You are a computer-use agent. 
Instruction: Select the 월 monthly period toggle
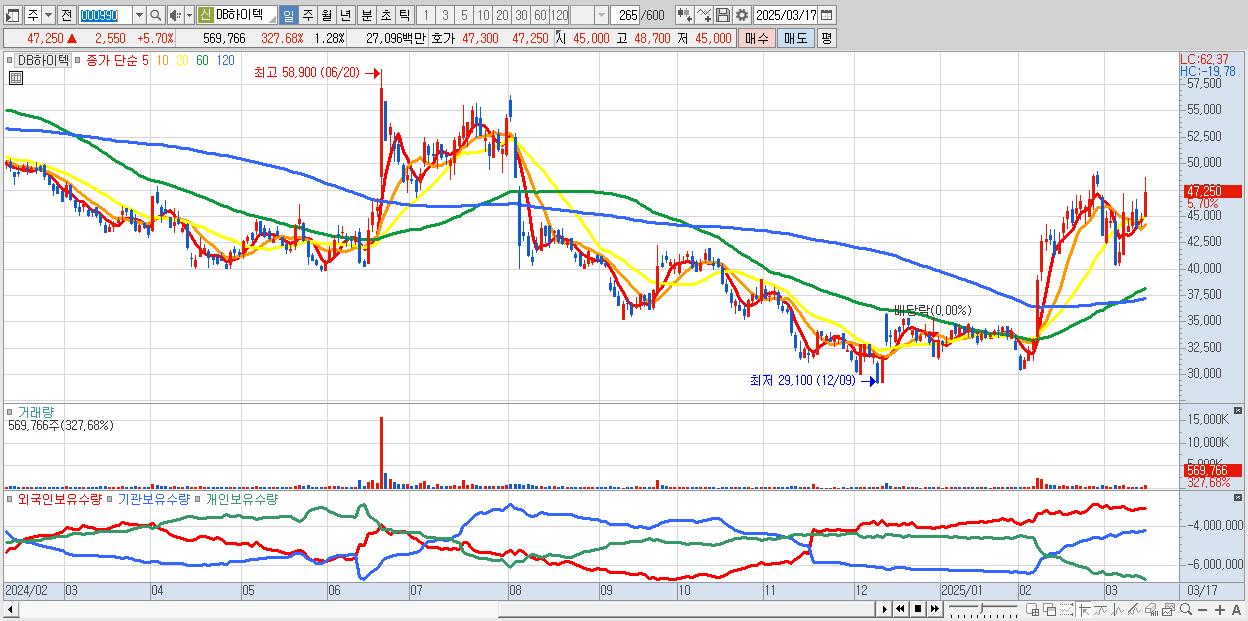[x=326, y=15]
